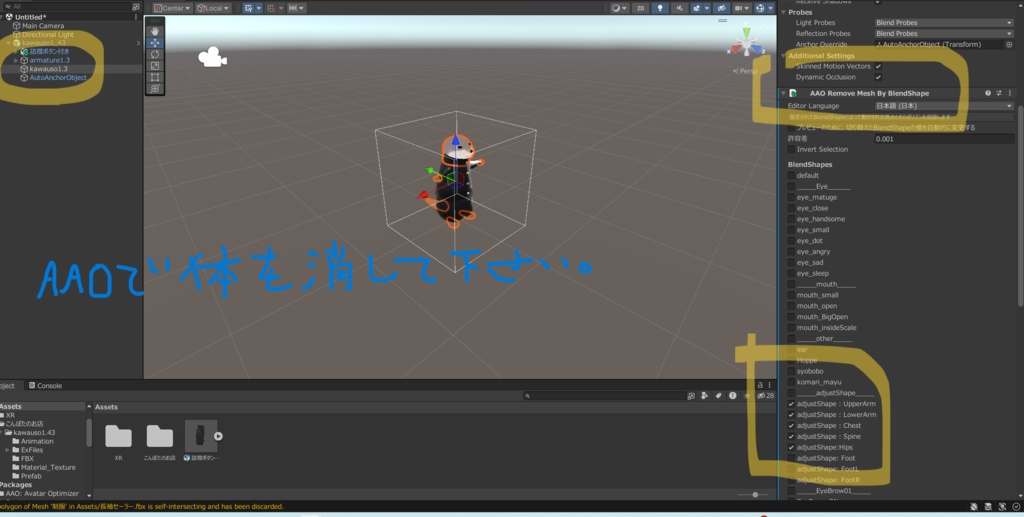Viewport: 1024px width, 517px height.
Task: Collapse the Probes section
Action: click(784, 12)
